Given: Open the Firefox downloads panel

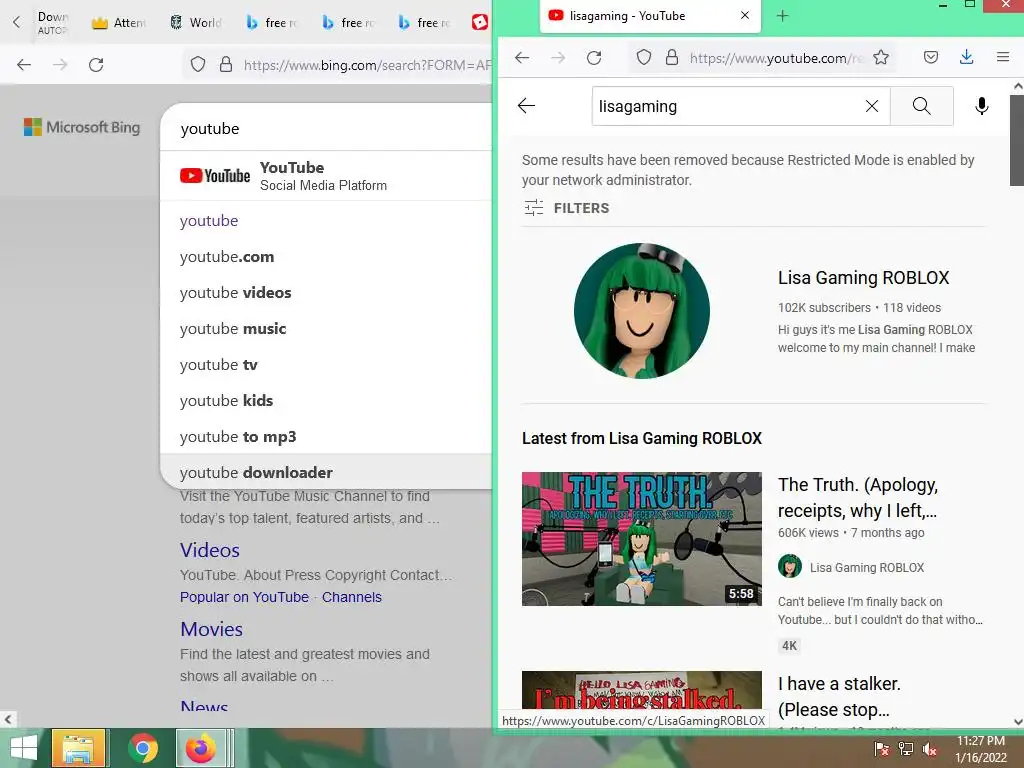Looking at the screenshot, I should 967,57.
